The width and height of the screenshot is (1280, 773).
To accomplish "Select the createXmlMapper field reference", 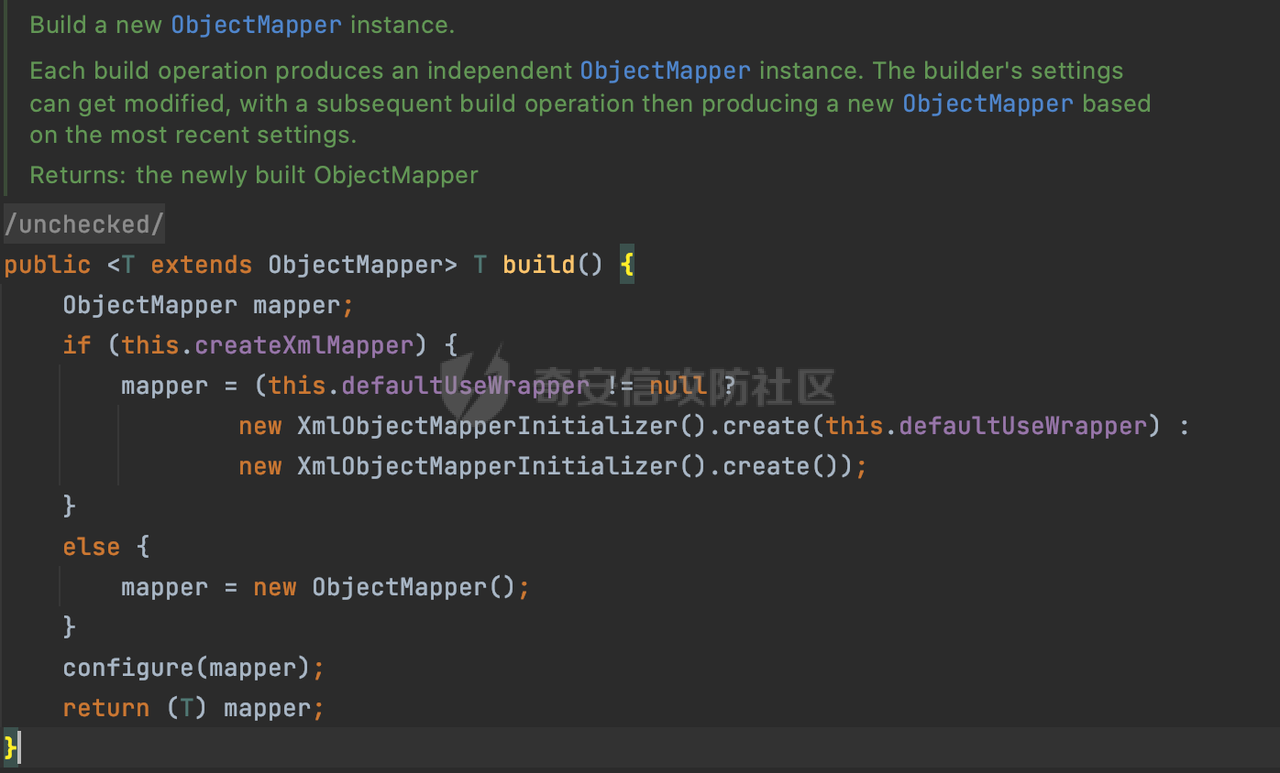I will tap(304, 346).
